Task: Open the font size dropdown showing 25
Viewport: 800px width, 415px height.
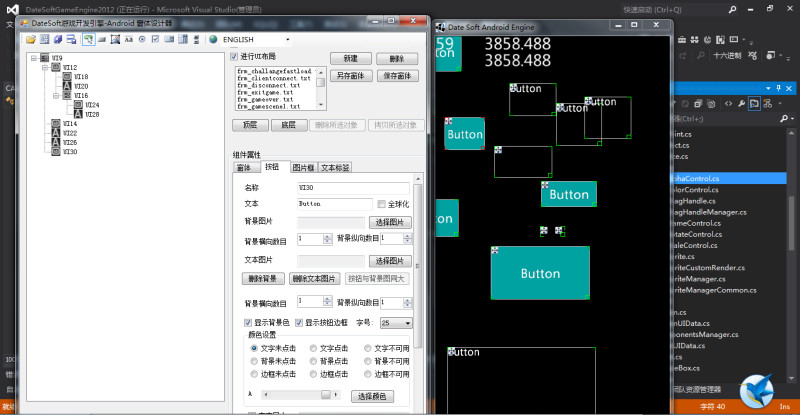Action: pyautogui.click(x=395, y=323)
